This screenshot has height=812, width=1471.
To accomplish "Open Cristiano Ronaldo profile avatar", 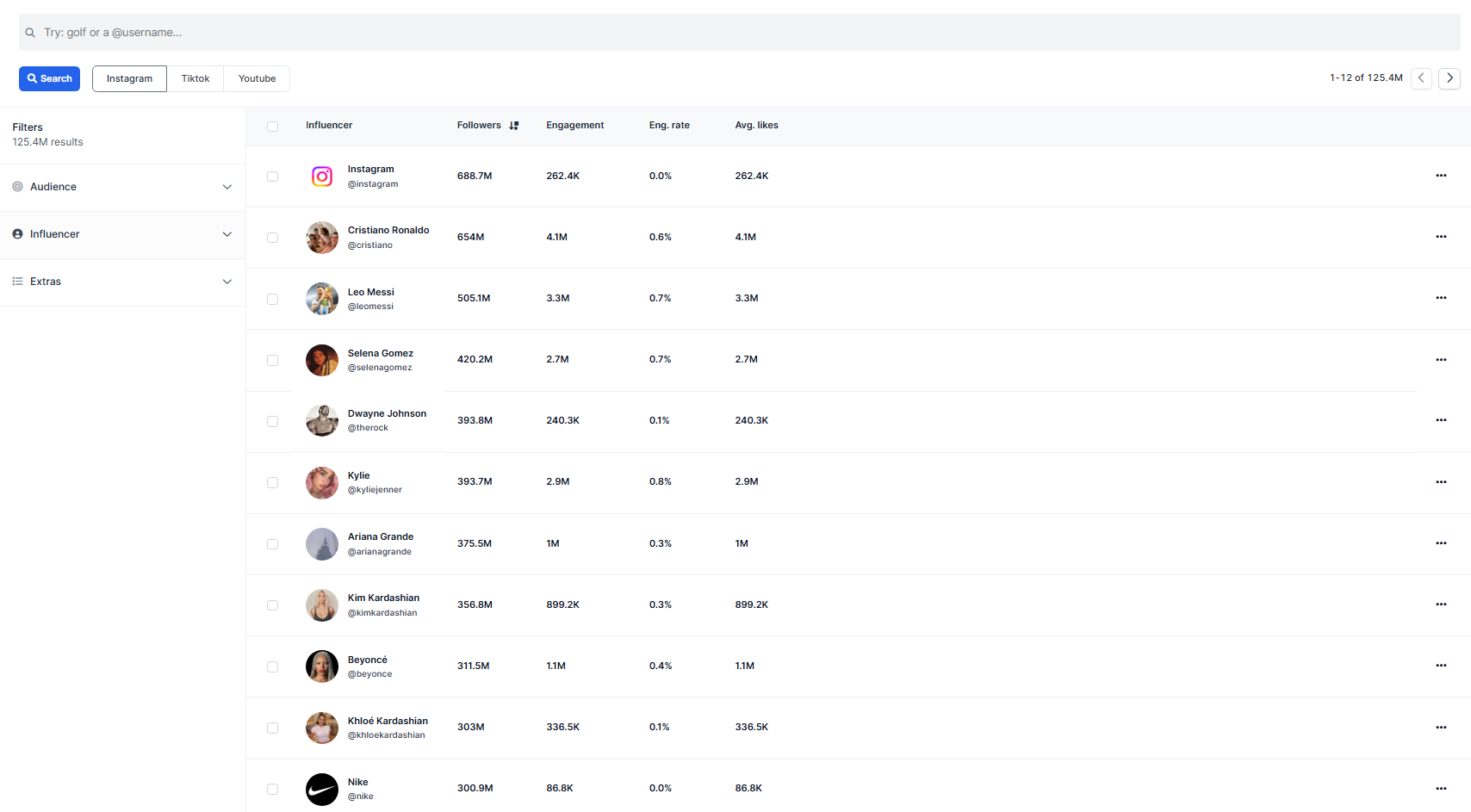I will (x=322, y=238).
